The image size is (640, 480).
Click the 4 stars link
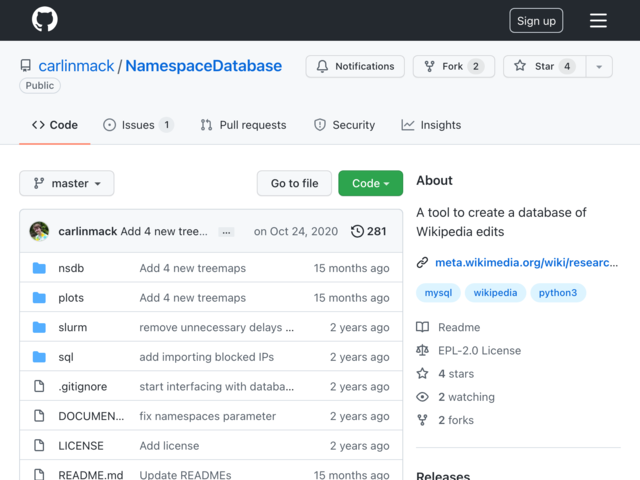(x=456, y=373)
